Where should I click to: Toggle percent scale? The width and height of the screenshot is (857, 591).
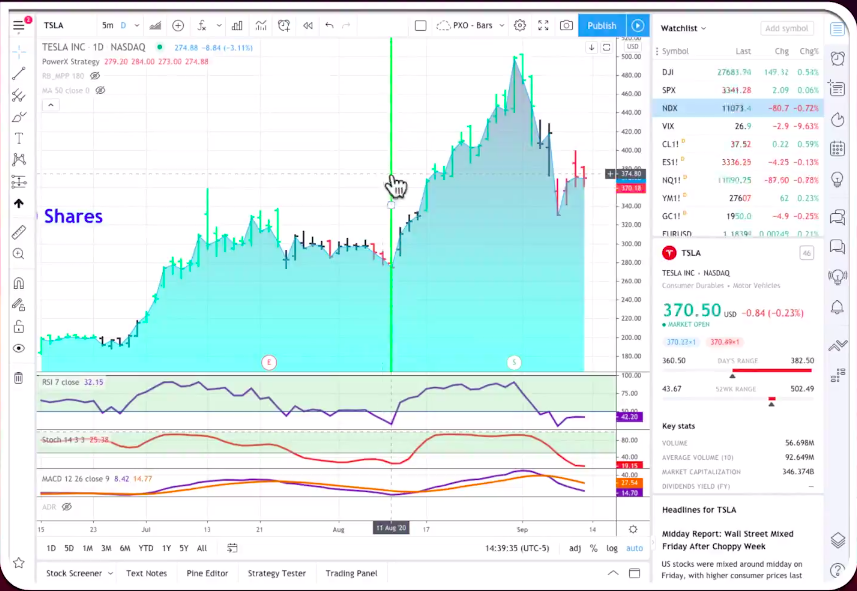(x=594, y=548)
